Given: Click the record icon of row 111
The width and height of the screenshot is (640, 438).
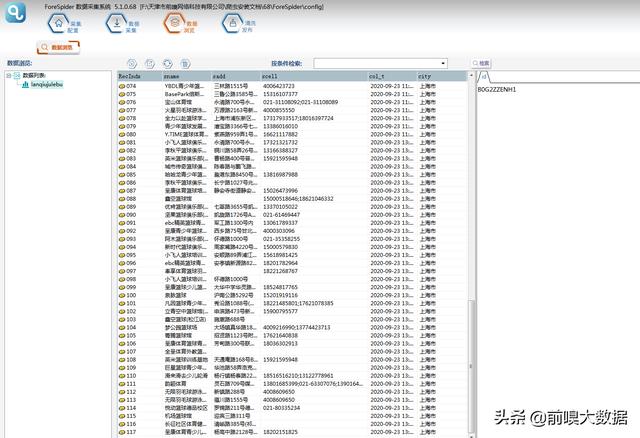Looking at the screenshot, I should (122, 384).
